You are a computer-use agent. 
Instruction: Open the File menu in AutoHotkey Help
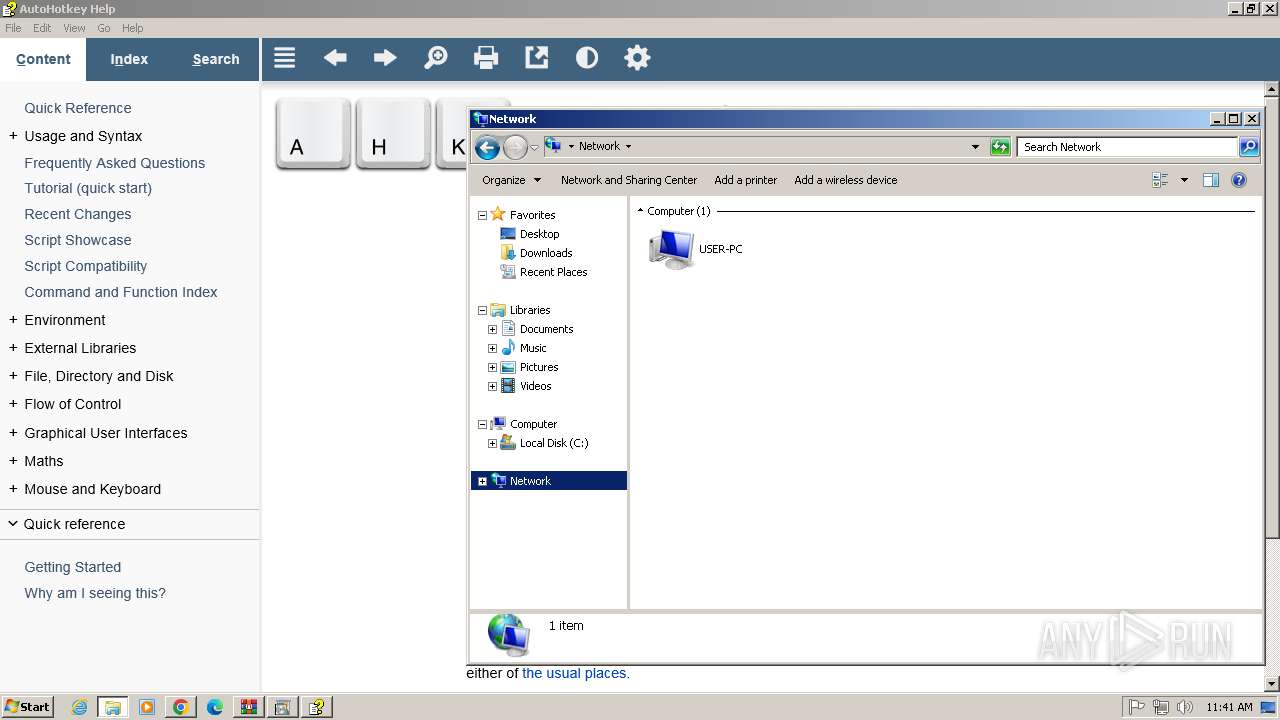pos(13,28)
